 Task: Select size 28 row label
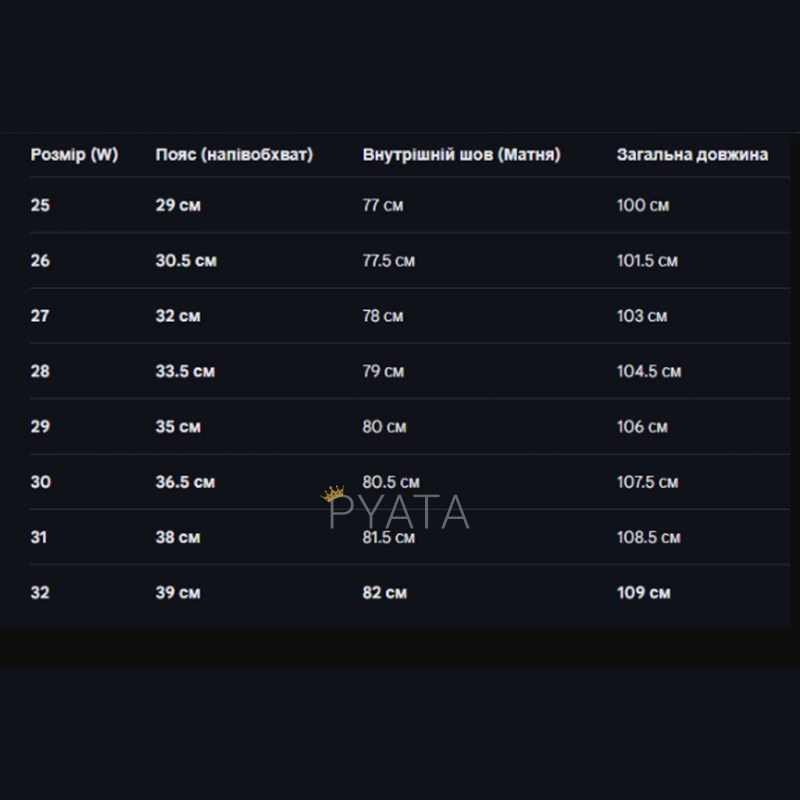tap(40, 371)
